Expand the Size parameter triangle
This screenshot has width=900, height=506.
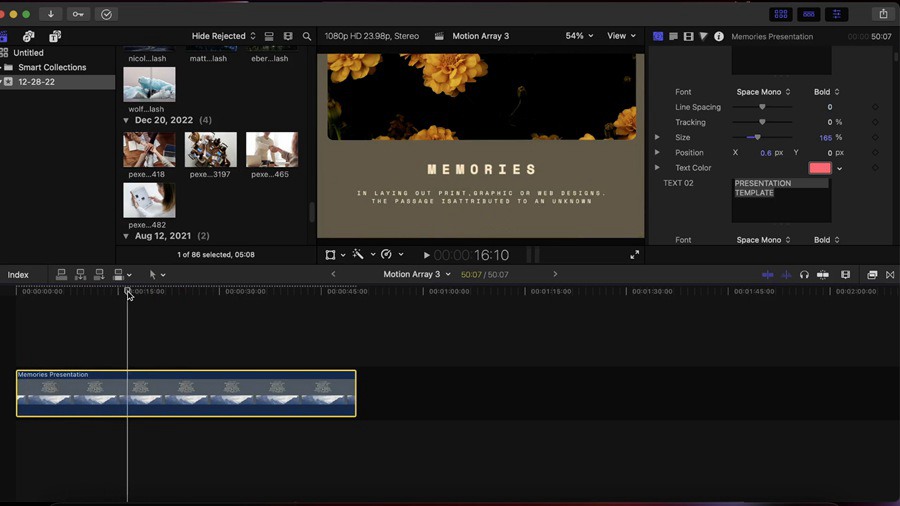click(x=657, y=137)
